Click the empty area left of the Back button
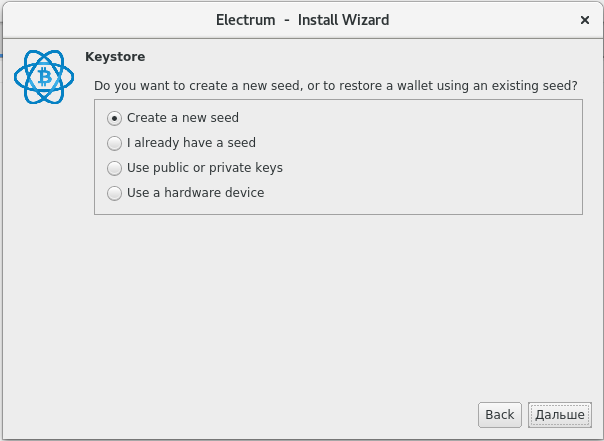Screen dimensions: 604x441 tap(300, 414)
